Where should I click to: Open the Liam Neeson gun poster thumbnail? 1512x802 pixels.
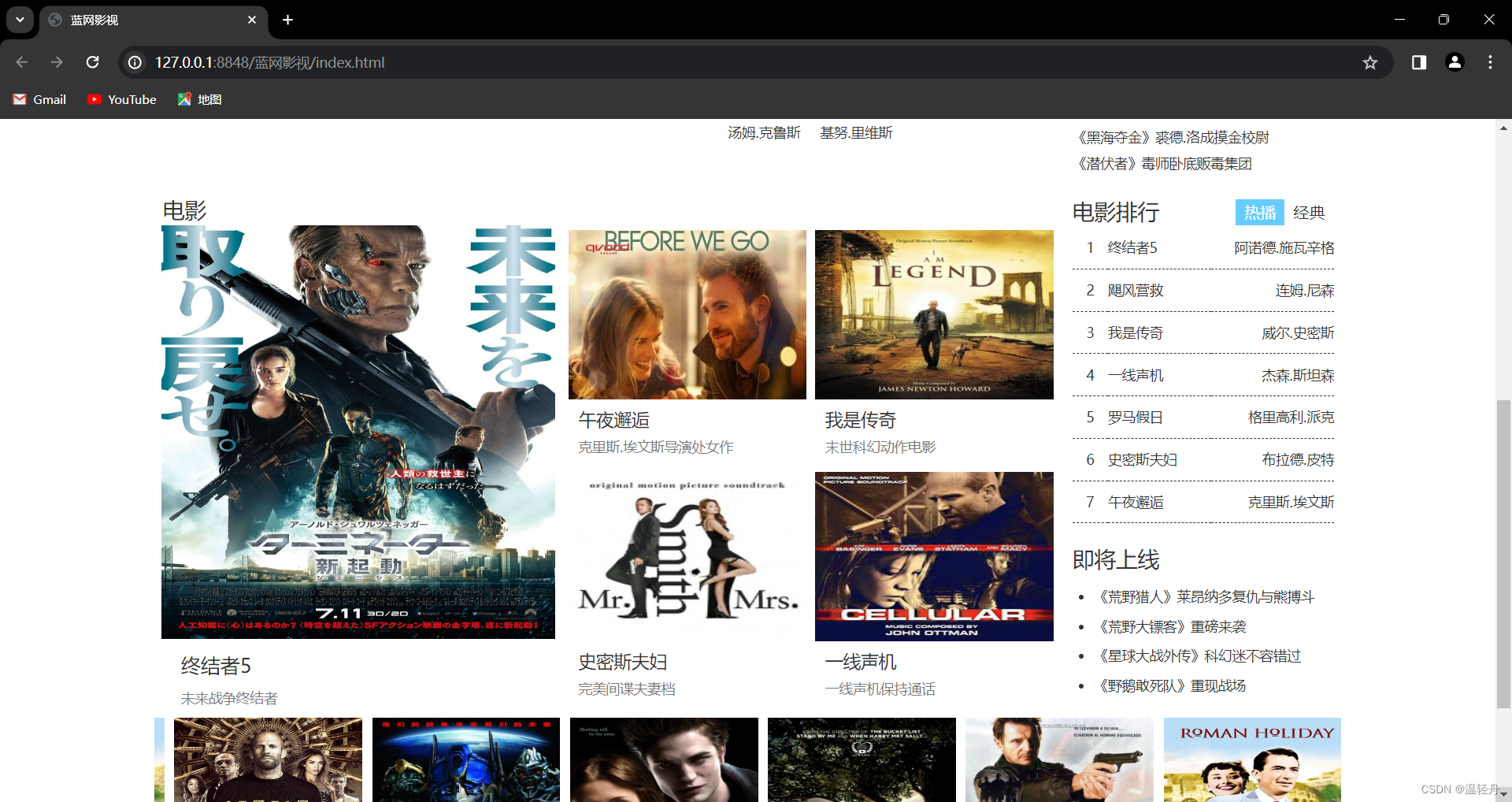[1059, 759]
